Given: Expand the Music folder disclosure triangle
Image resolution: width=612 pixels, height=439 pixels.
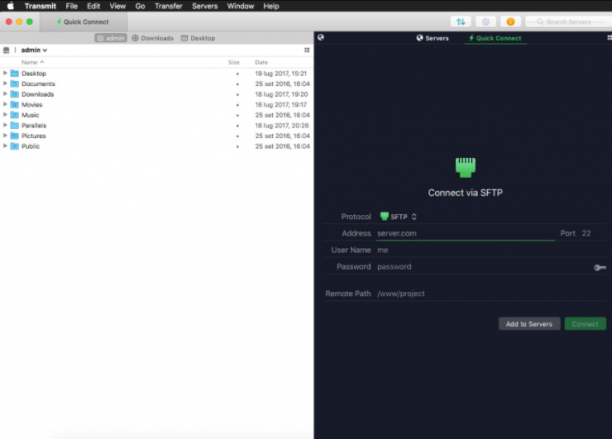Looking at the screenshot, I should 5,114.
